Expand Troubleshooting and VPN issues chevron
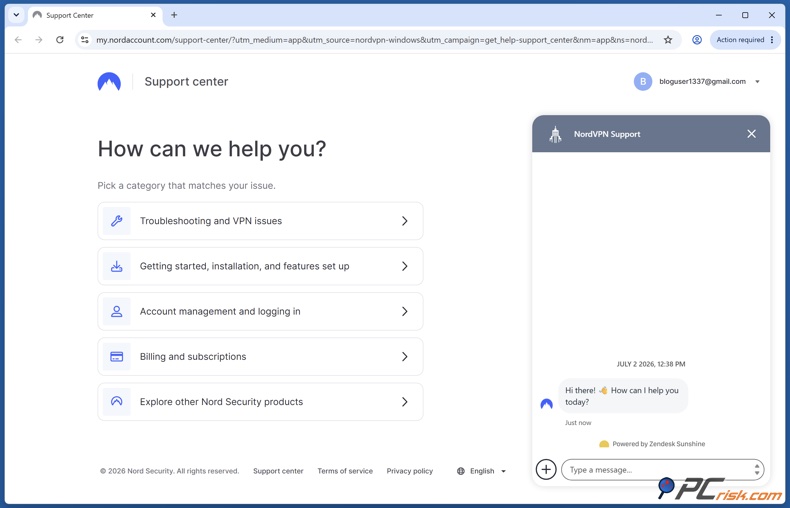 [405, 221]
